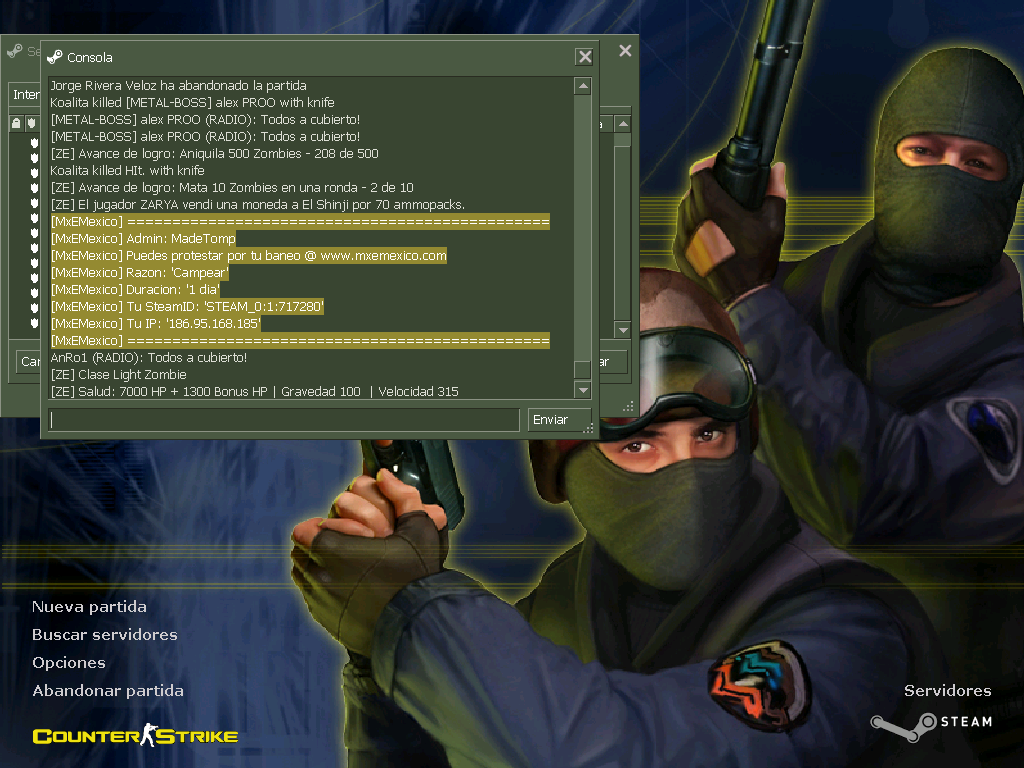This screenshot has width=1024, height=768.
Task: Click the "Tu IP: '186.95.168.185'" line
Action: 155,323
